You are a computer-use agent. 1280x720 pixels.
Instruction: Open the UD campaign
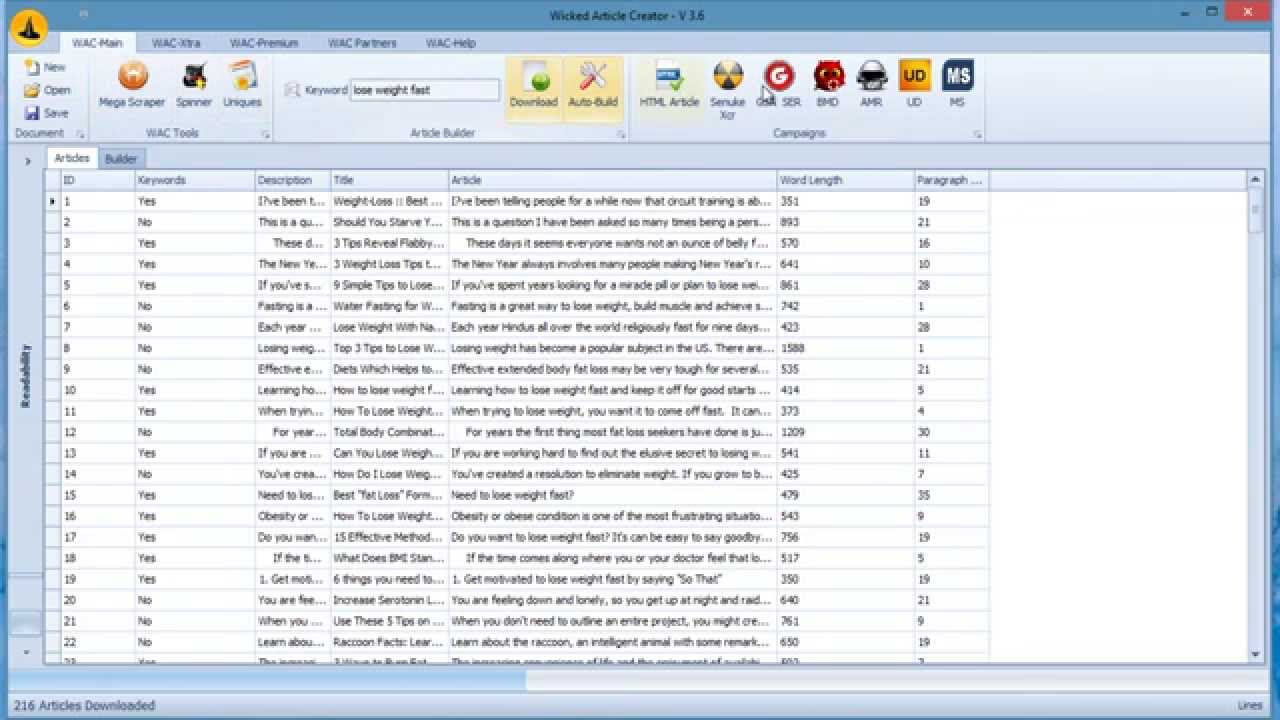914,85
